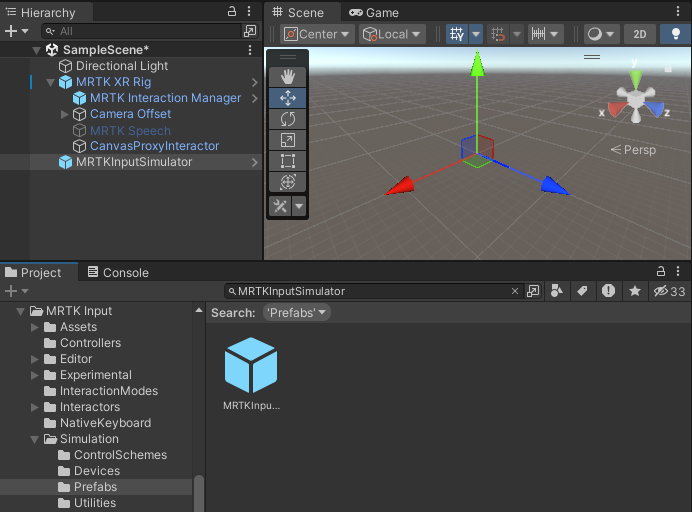Select Directional Light in Hierarchy
The image size is (692, 512).
[x=122, y=66]
